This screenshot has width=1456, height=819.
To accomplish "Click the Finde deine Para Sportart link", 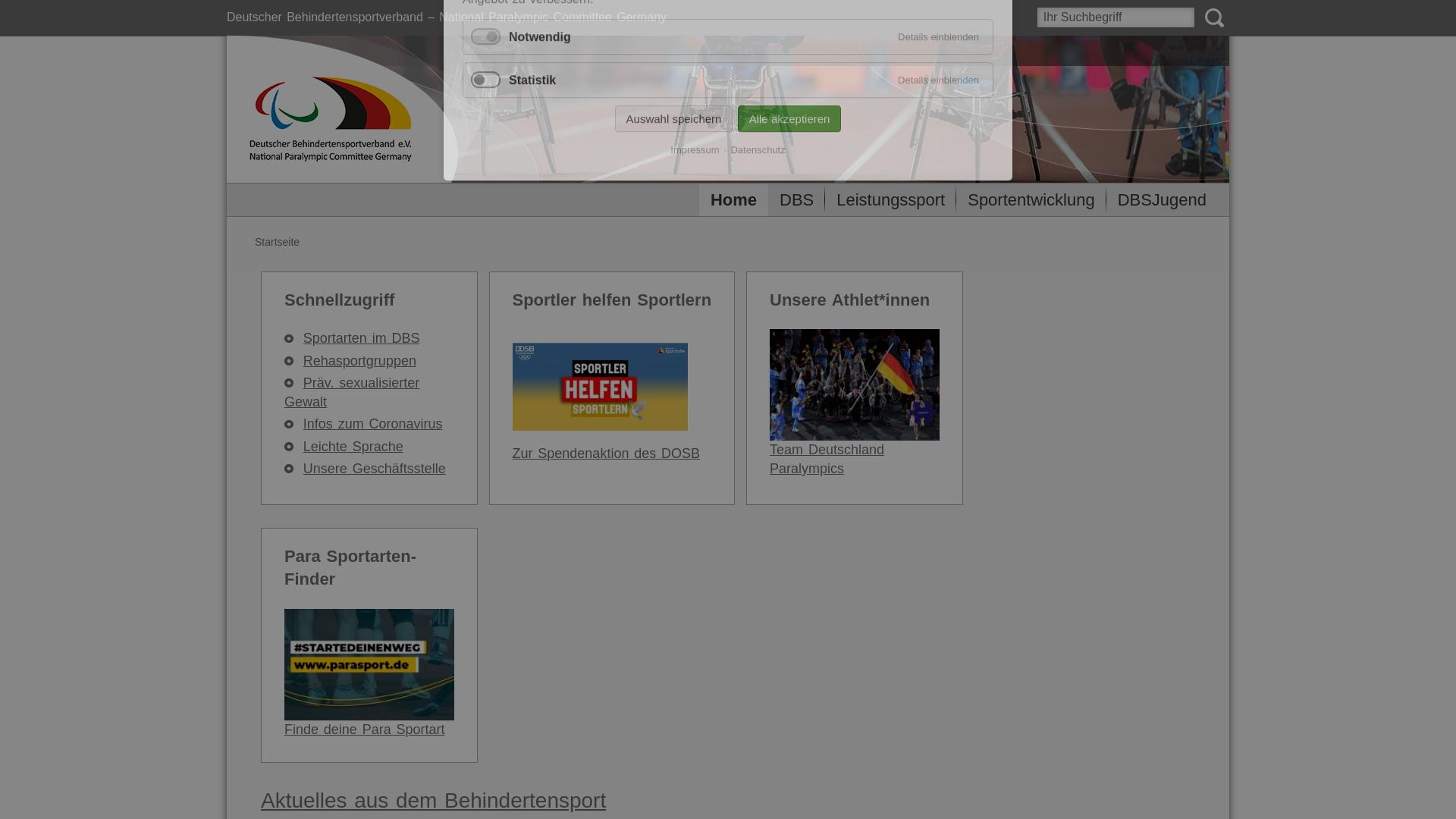I will pos(364,729).
